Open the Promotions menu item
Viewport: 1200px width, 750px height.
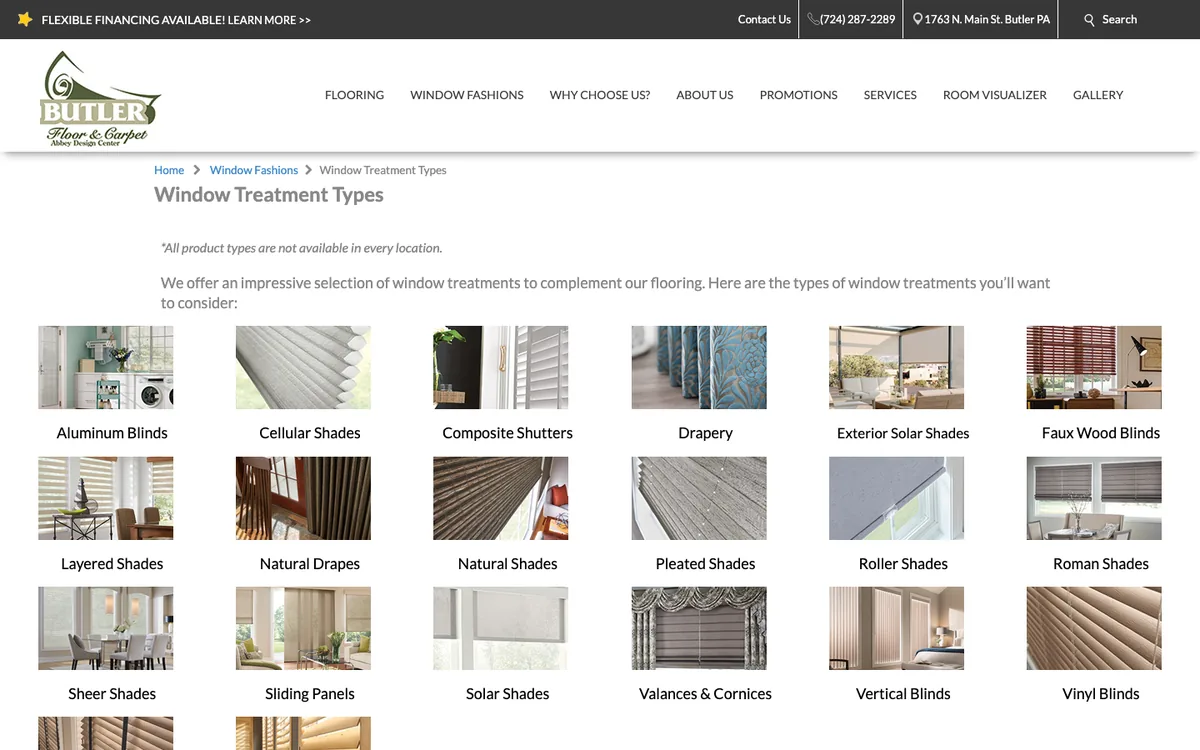click(x=799, y=95)
